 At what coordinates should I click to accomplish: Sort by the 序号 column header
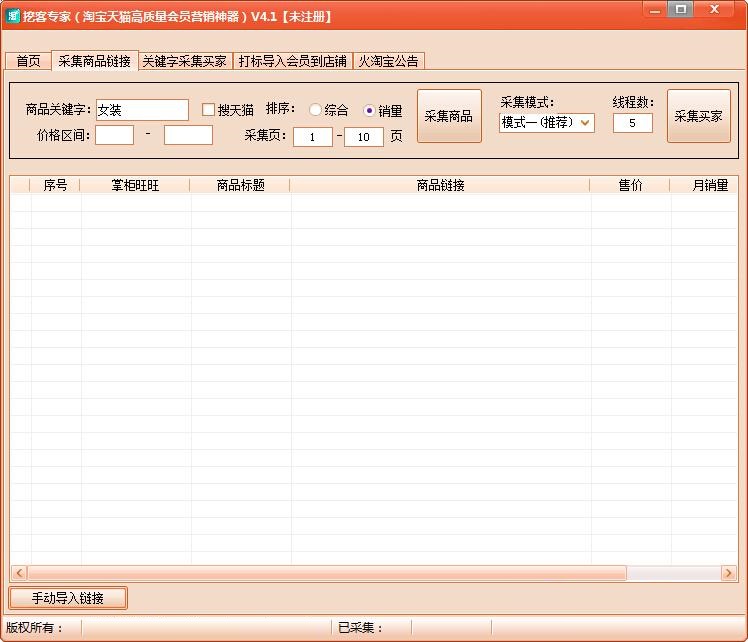[x=55, y=185]
